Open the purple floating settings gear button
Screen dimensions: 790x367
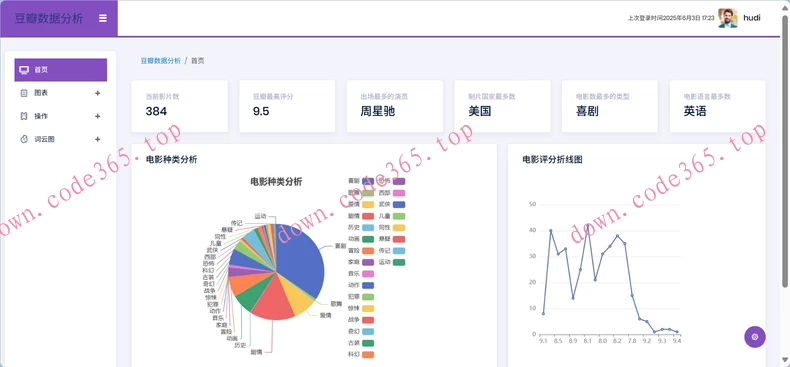pyautogui.click(x=755, y=337)
